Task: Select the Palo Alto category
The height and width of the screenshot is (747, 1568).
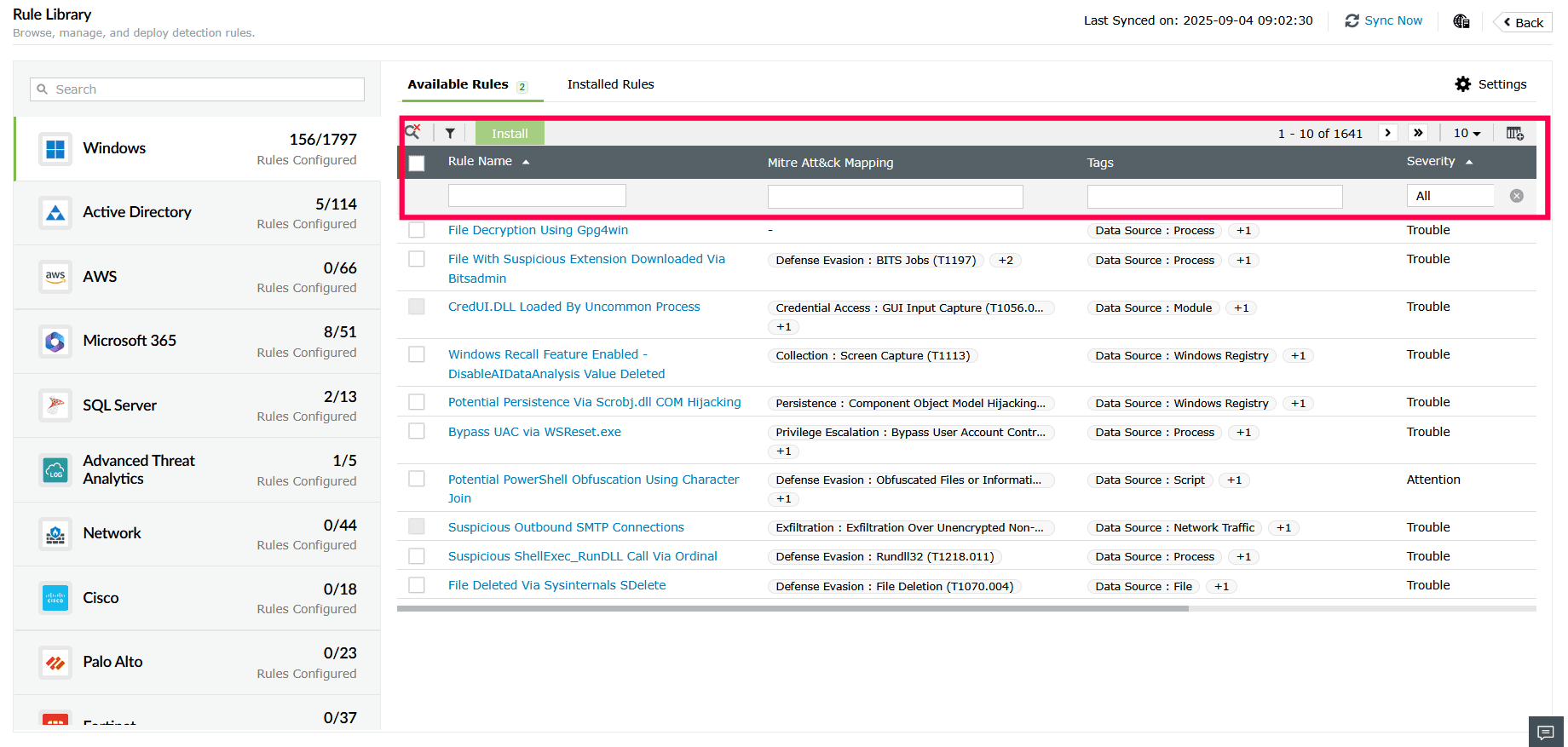Action: tap(198, 663)
